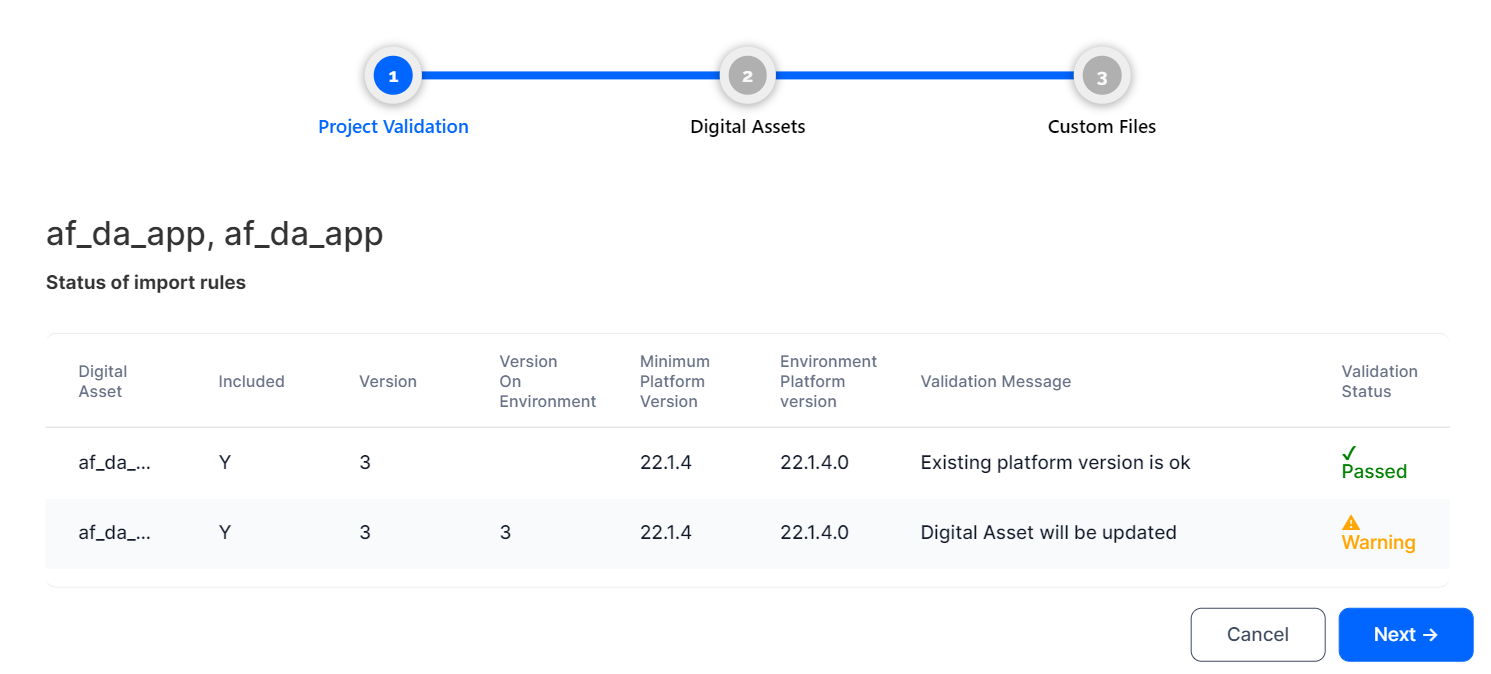
Task: Click the Minimum Platform Version column header
Action: 675,381
